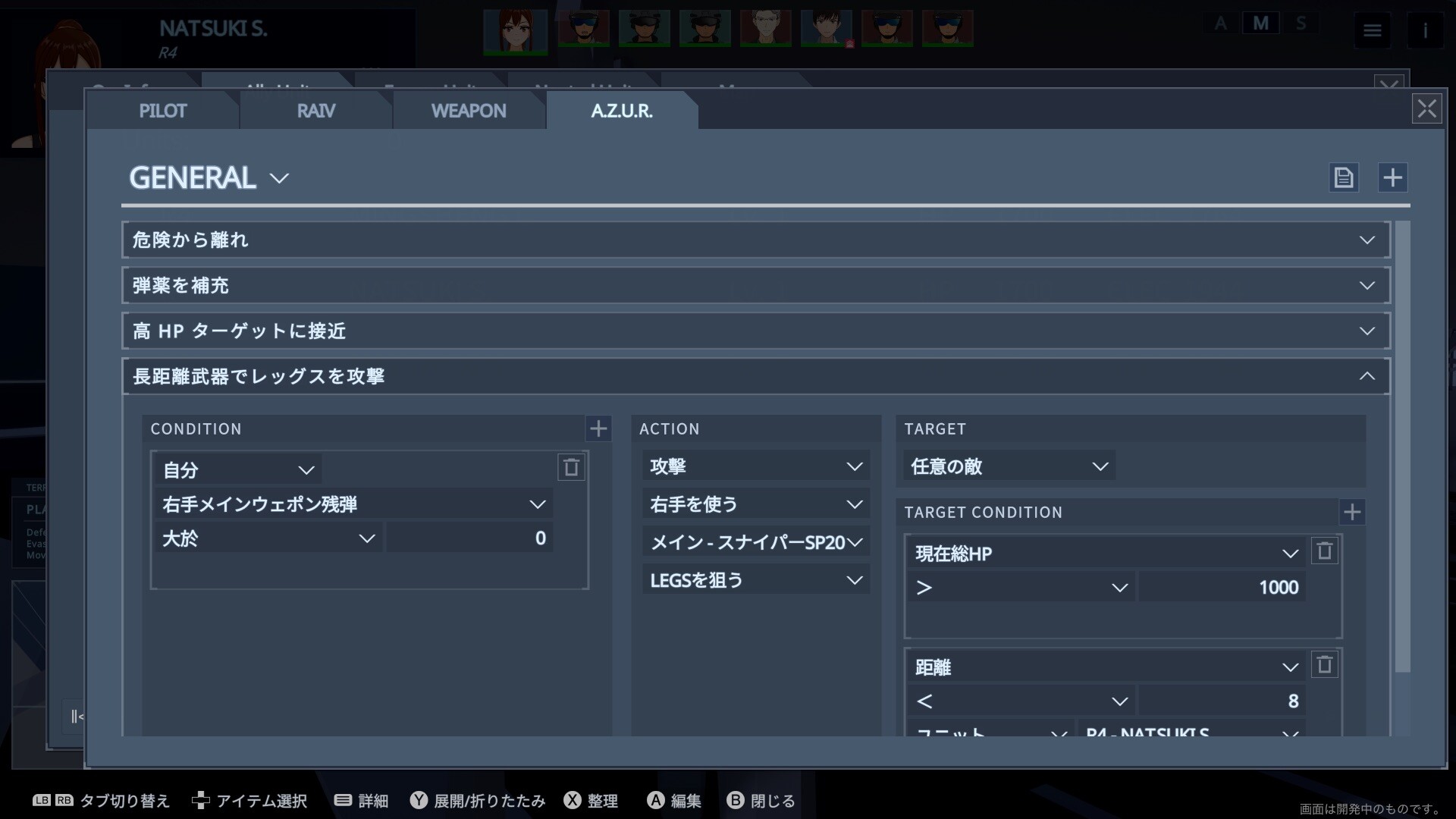Add a new TARGET CONDITION entry
This screenshot has height=819, width=1456.
[1351, 512]
